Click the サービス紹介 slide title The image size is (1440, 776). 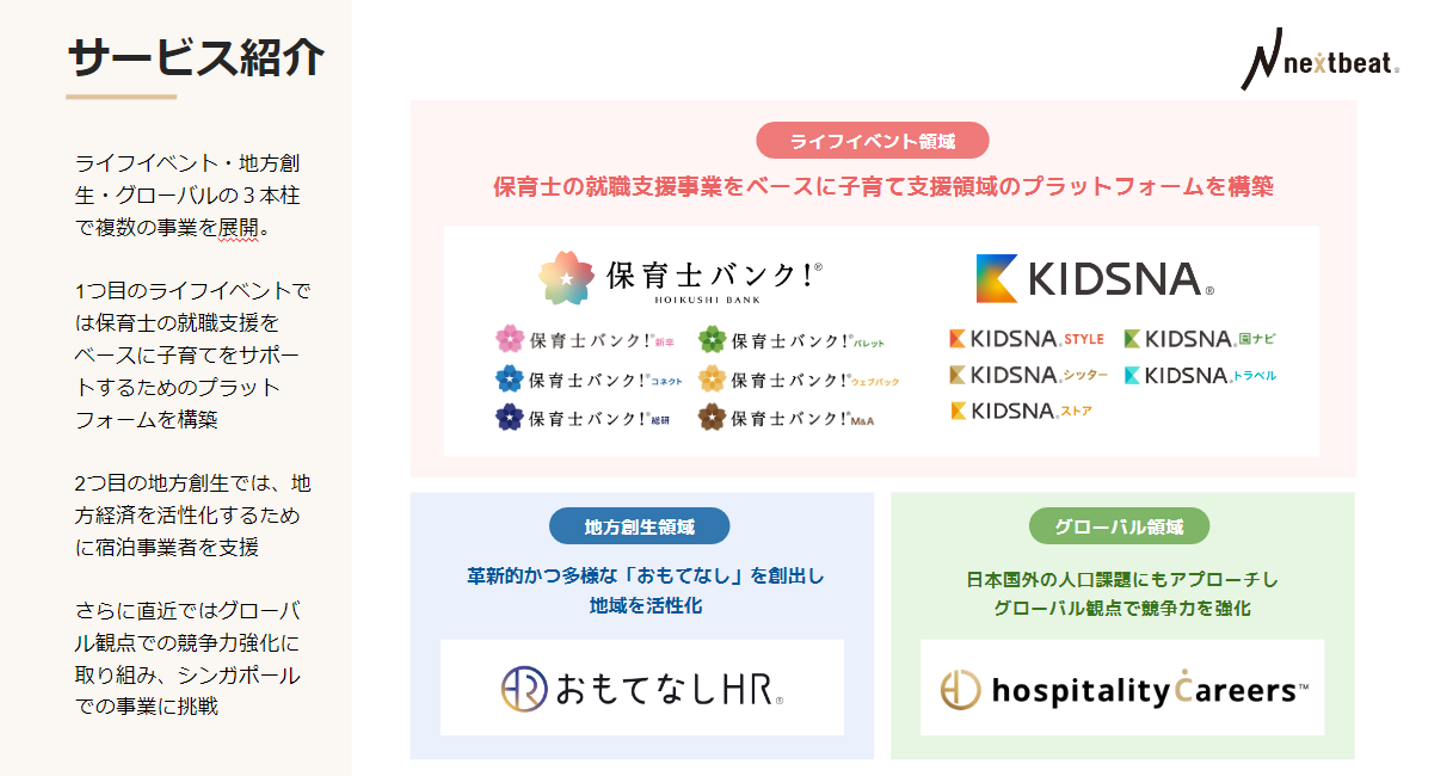point(196,58)
